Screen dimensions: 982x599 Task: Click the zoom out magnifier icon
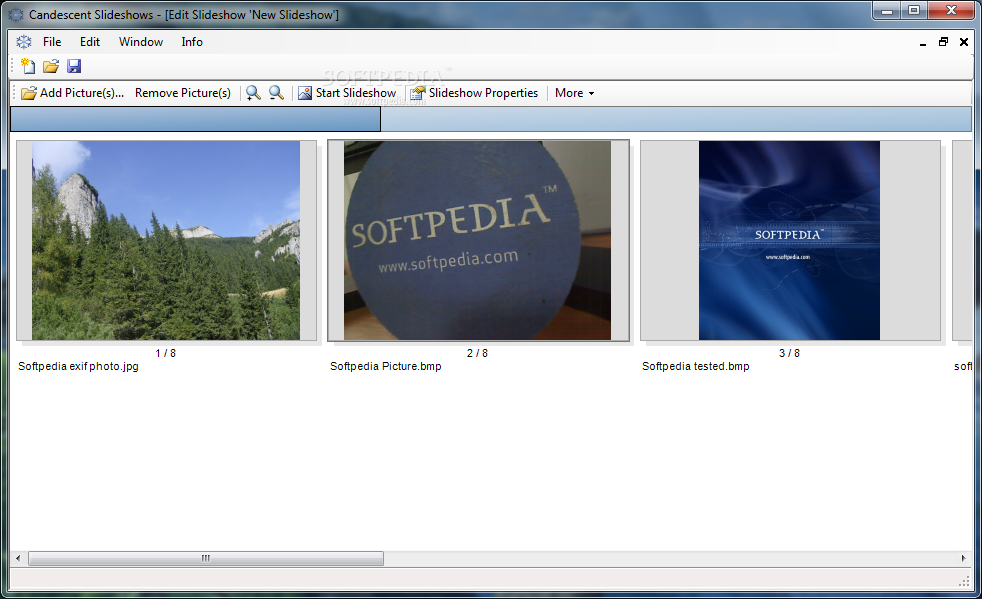[276, 93]
